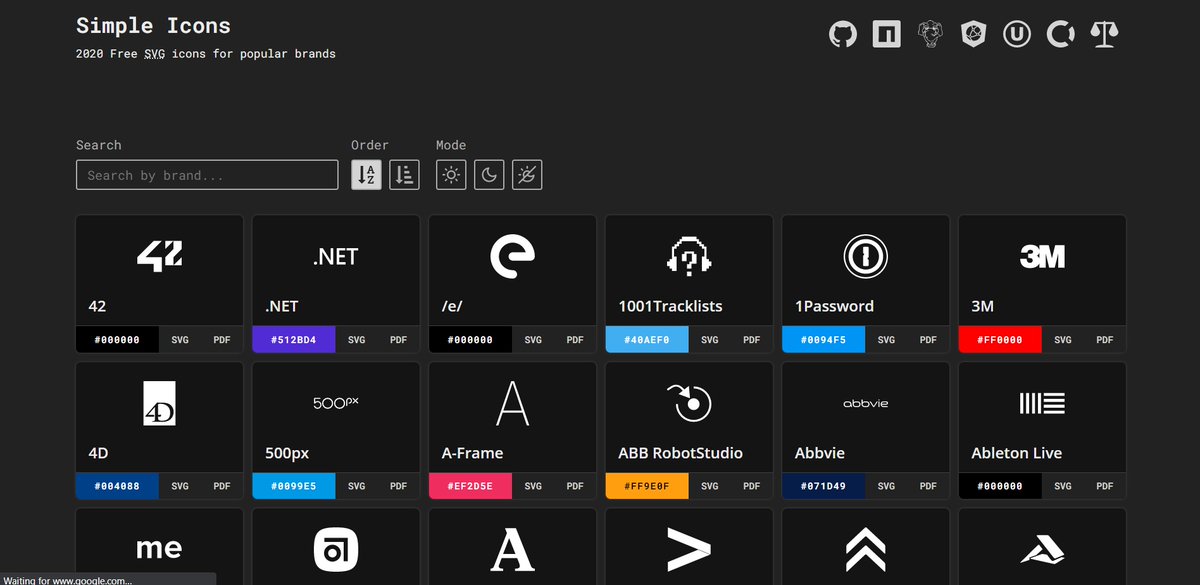The image size is (1200, 585).
Task: Download SVG for 1001Tracklists
Action: (710, 340)
